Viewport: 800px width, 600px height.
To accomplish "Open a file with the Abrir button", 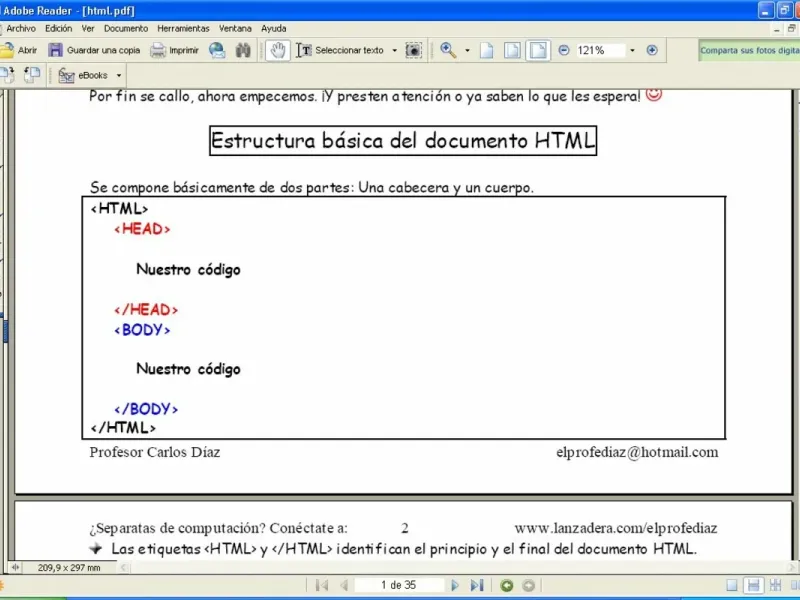I will [19, 50].
